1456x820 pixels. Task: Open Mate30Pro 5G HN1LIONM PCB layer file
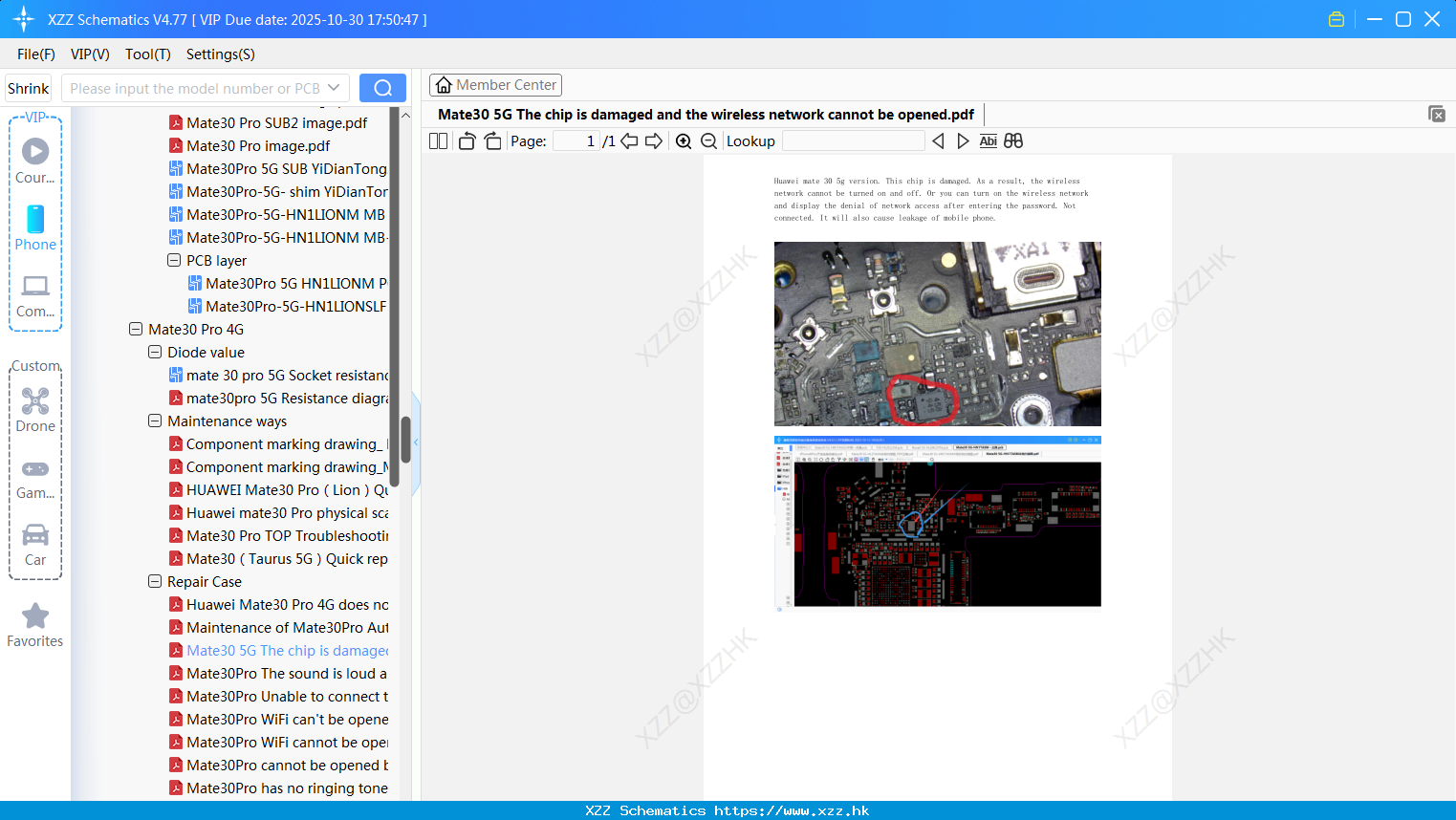288,283
